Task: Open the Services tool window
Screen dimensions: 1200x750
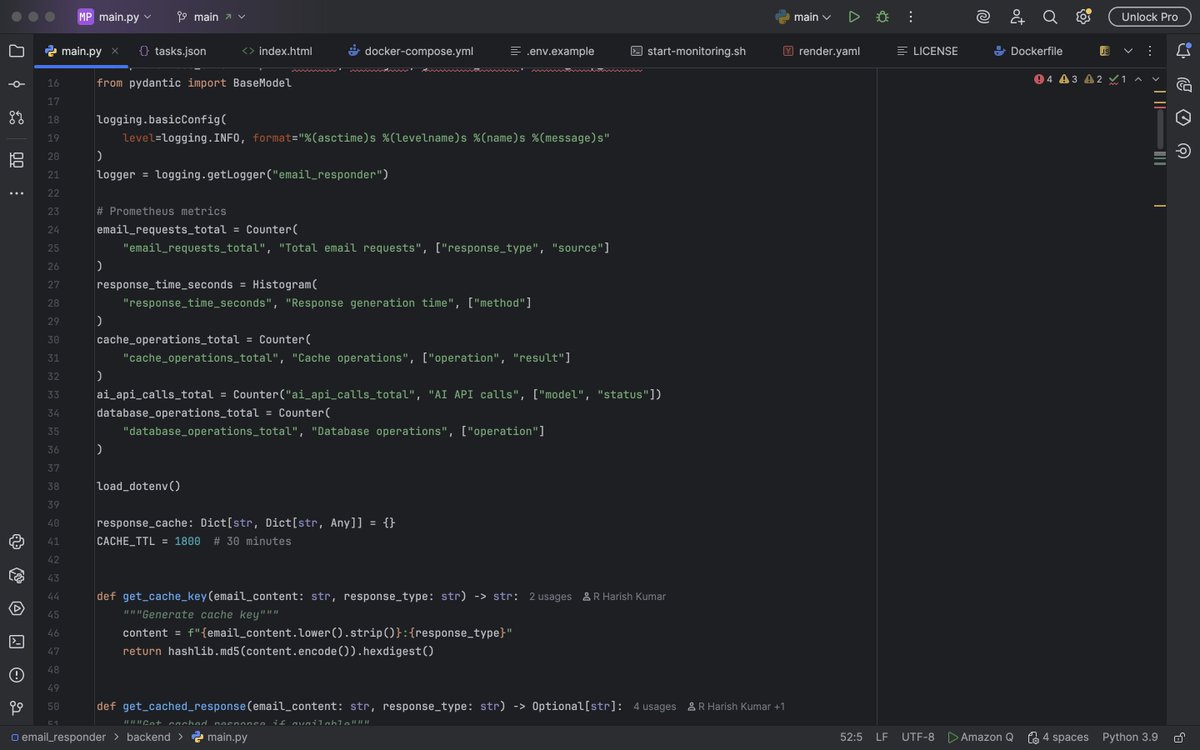Action: pos(16,608)
